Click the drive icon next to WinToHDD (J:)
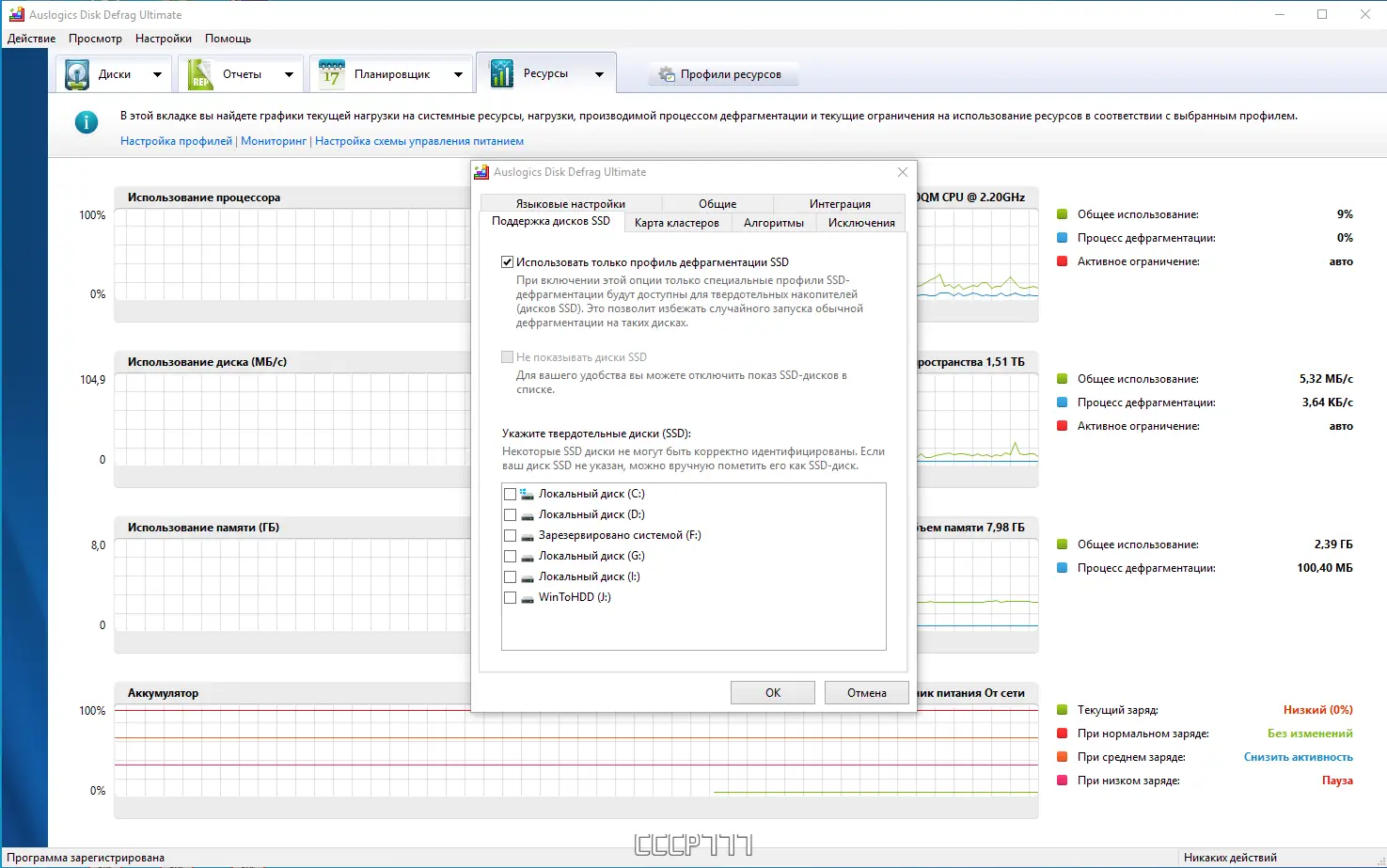This screenshot has width=1387, height=868. [526, 597]
